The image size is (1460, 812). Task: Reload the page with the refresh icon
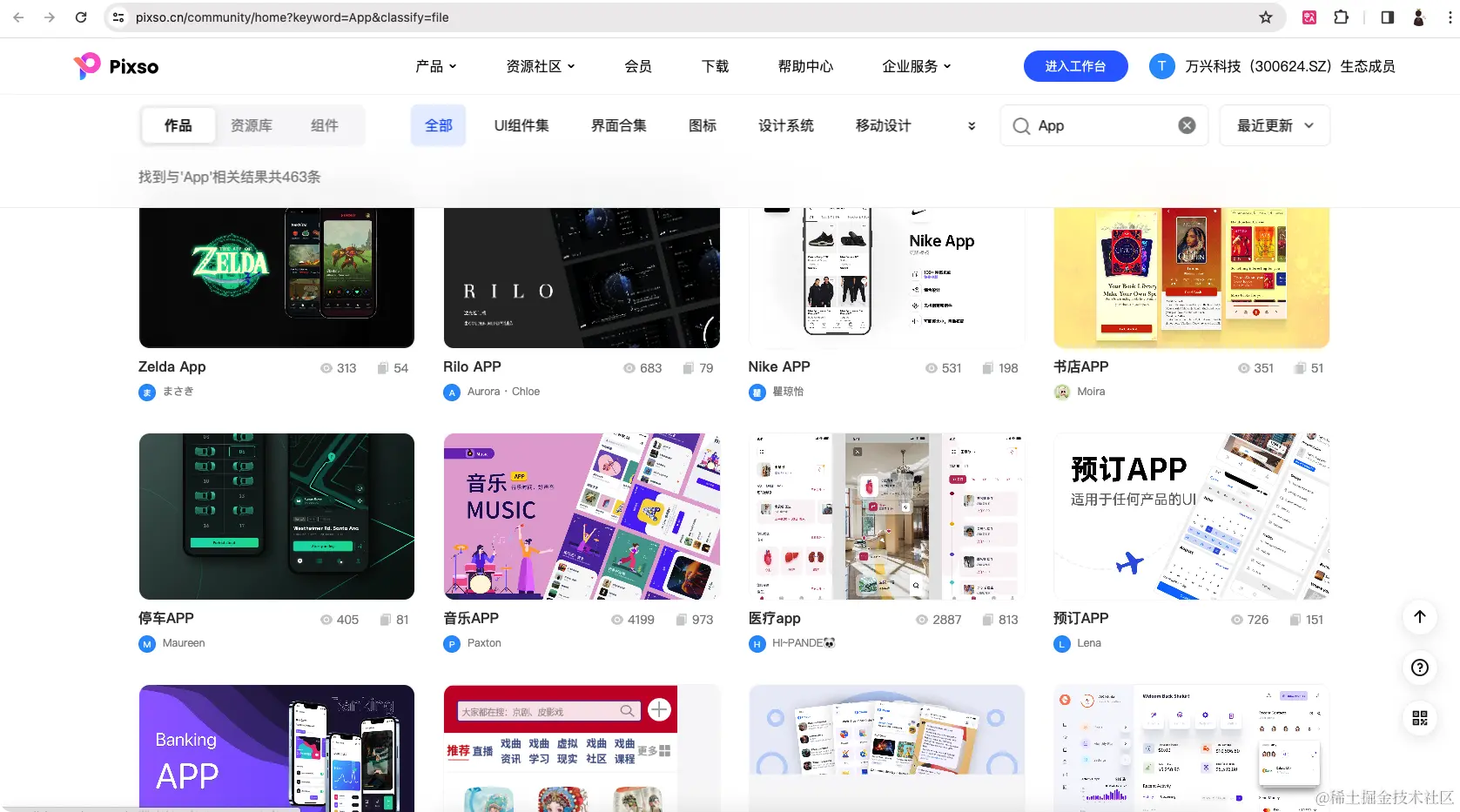pos(81,17)
